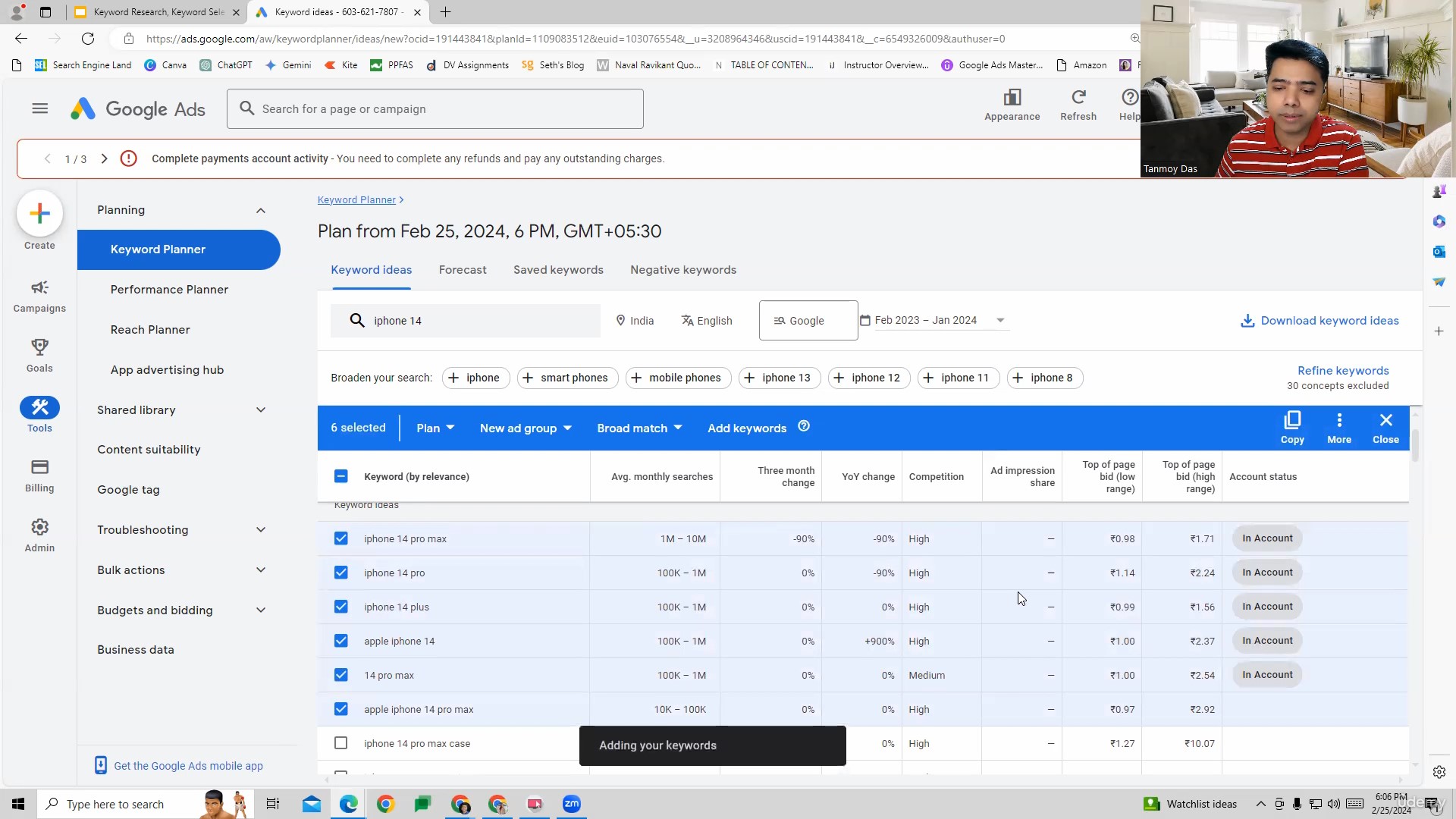Image resolution: width=1456 pixels, height=819 pixels.
Task: Open Campaigns from the sidebar
Action: point(39,296)
